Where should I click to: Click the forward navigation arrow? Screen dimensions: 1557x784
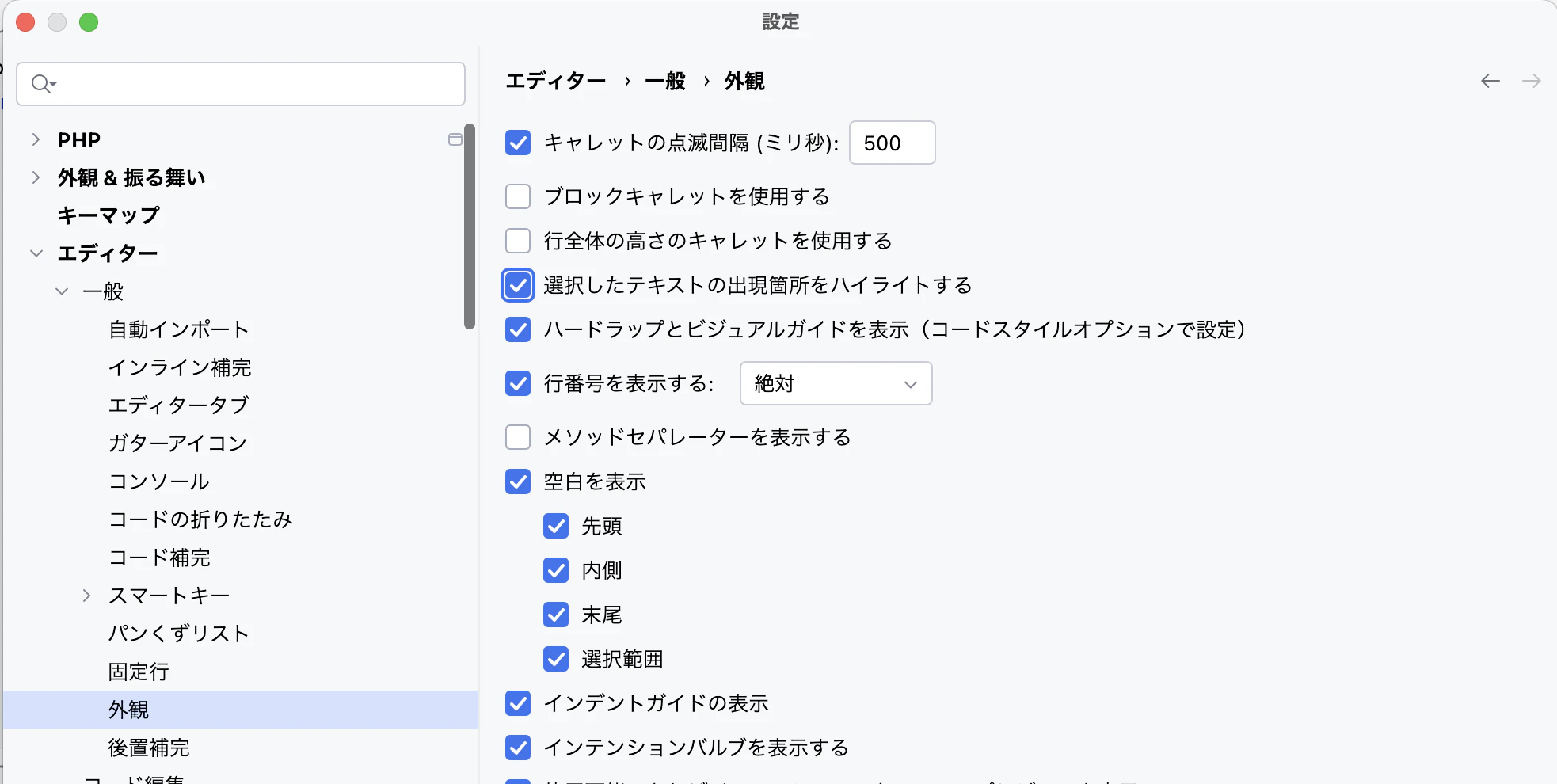point(1532,81)
